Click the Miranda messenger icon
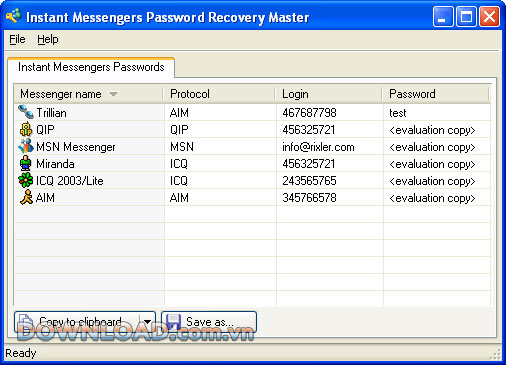 pos(26,163)
